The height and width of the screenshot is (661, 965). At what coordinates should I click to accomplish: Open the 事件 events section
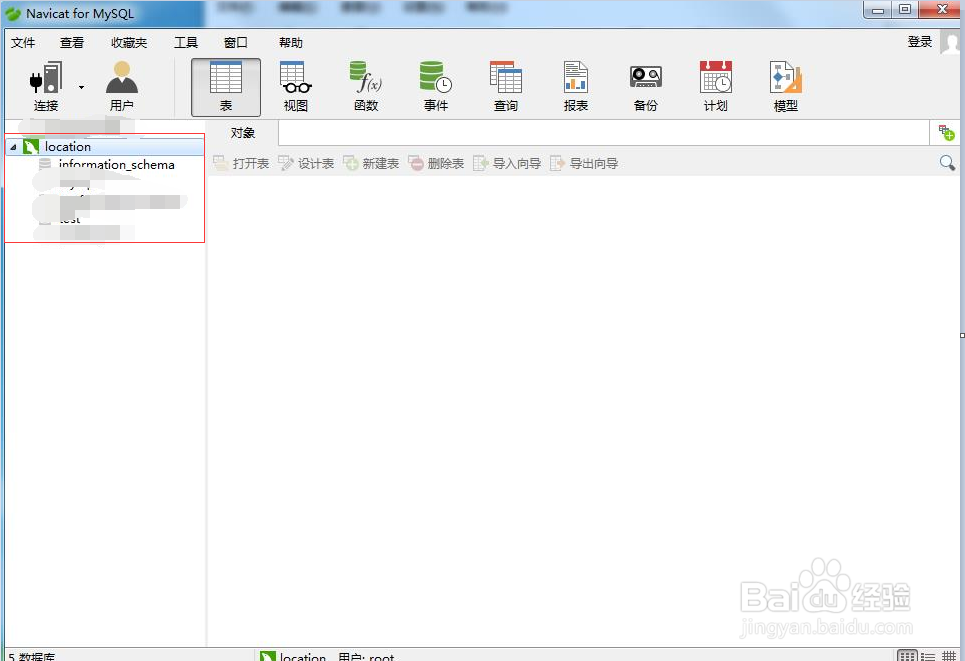tap(436, 87)
